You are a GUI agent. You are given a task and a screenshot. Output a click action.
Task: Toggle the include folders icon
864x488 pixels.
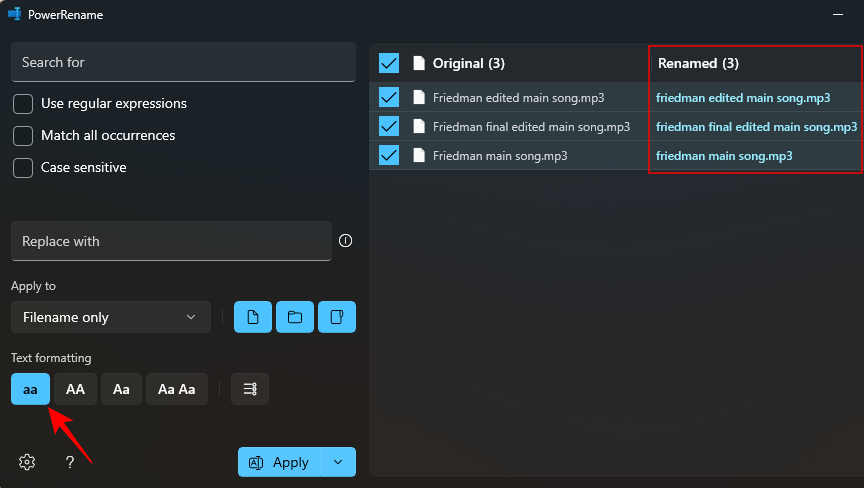click(x=295, y=317)
